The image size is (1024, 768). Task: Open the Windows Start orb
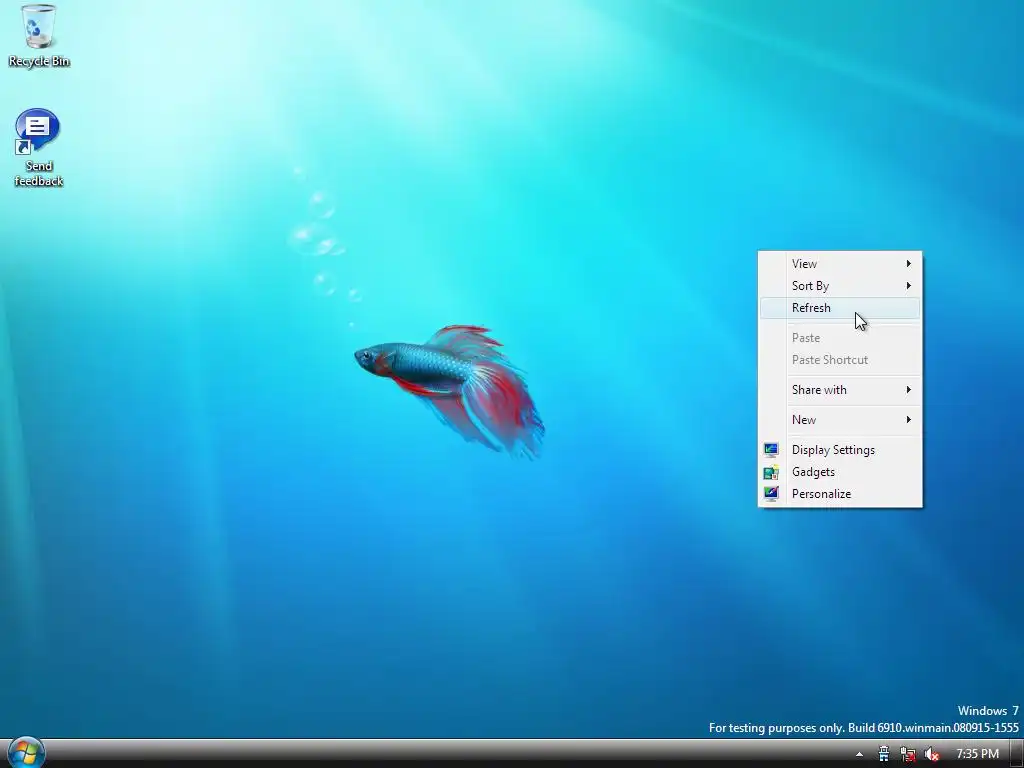point(26,753)
